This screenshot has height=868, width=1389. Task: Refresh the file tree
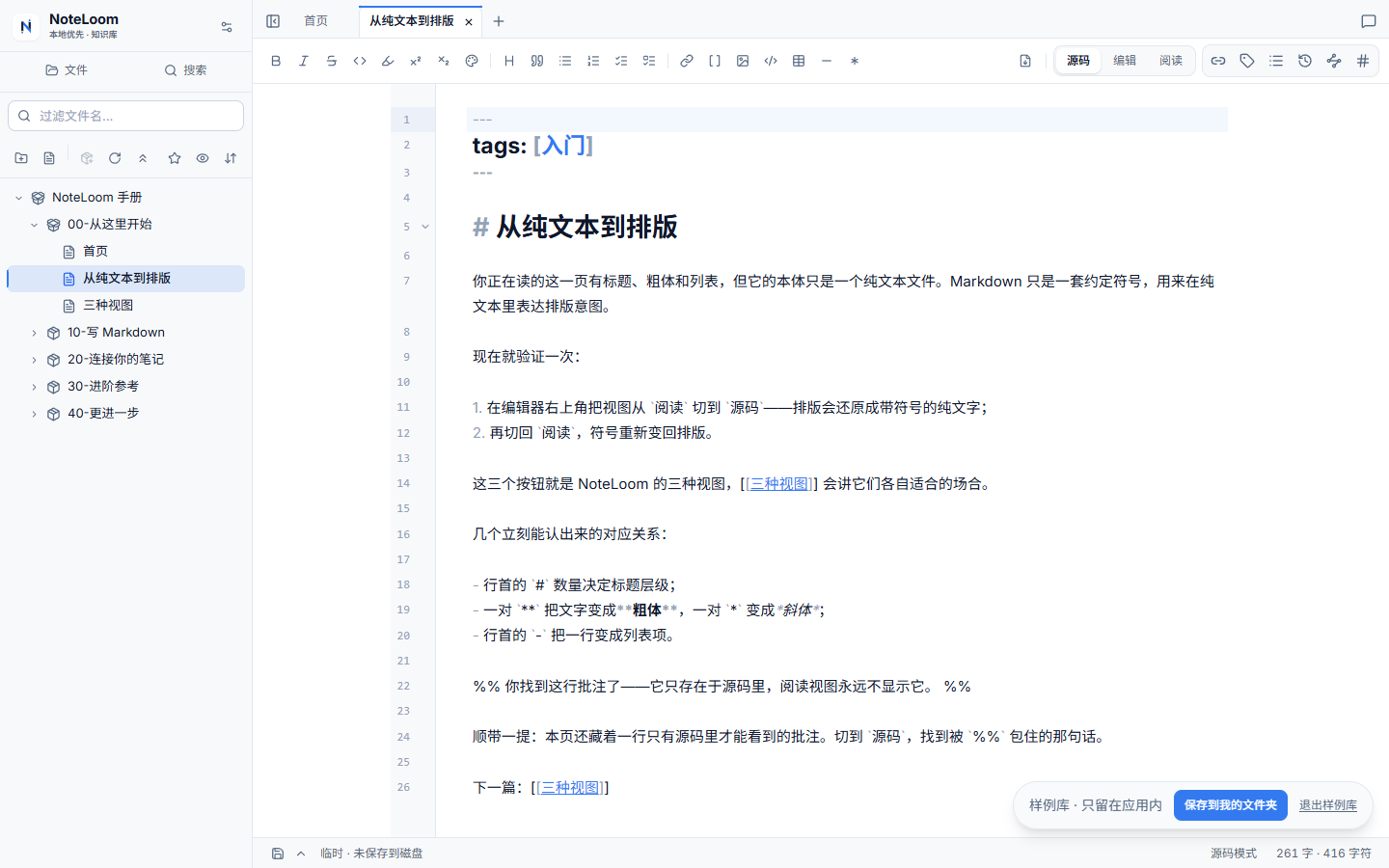coord(115,158)
